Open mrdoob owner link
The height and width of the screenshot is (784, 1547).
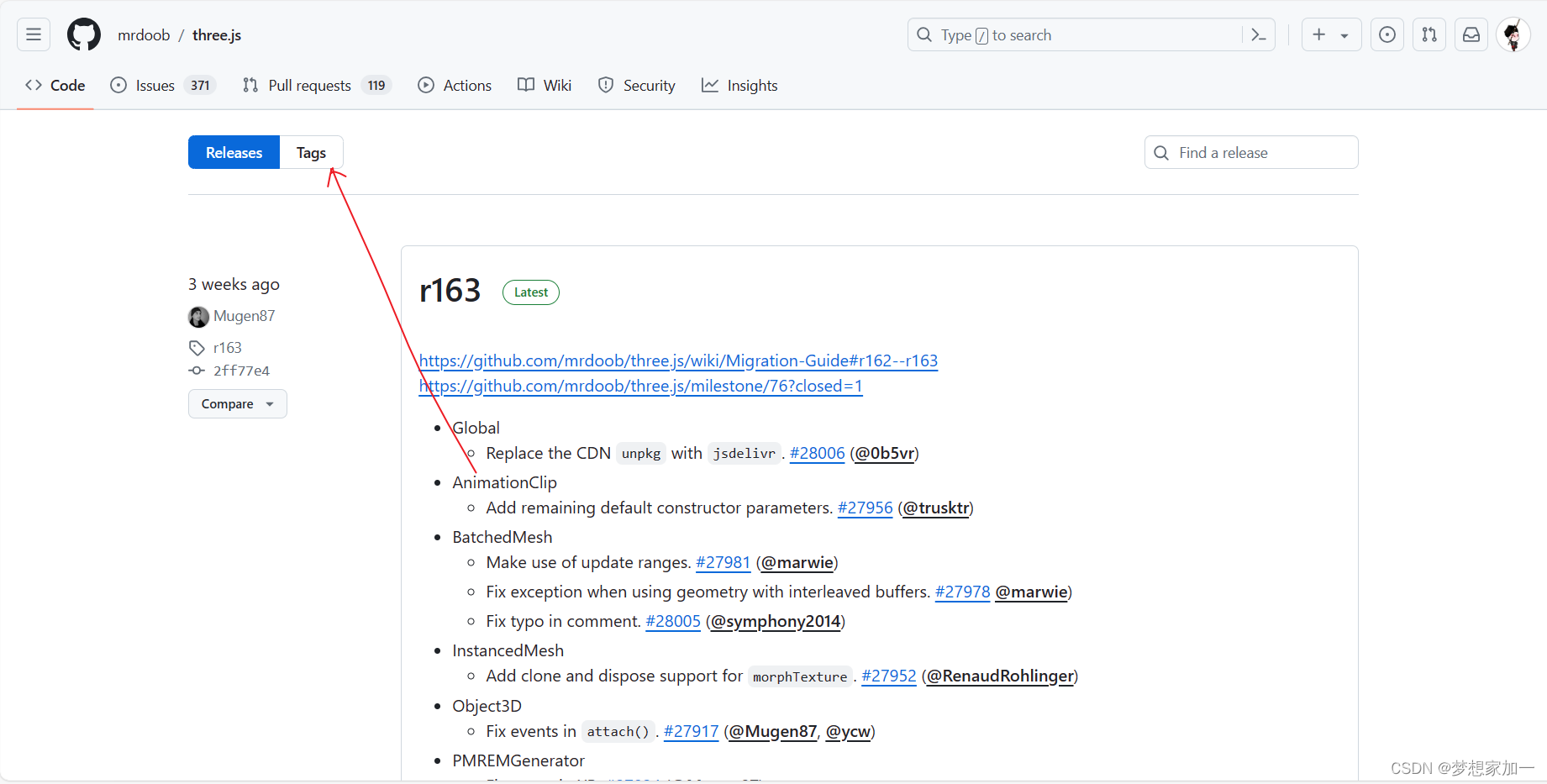click(x=144, y=34)
